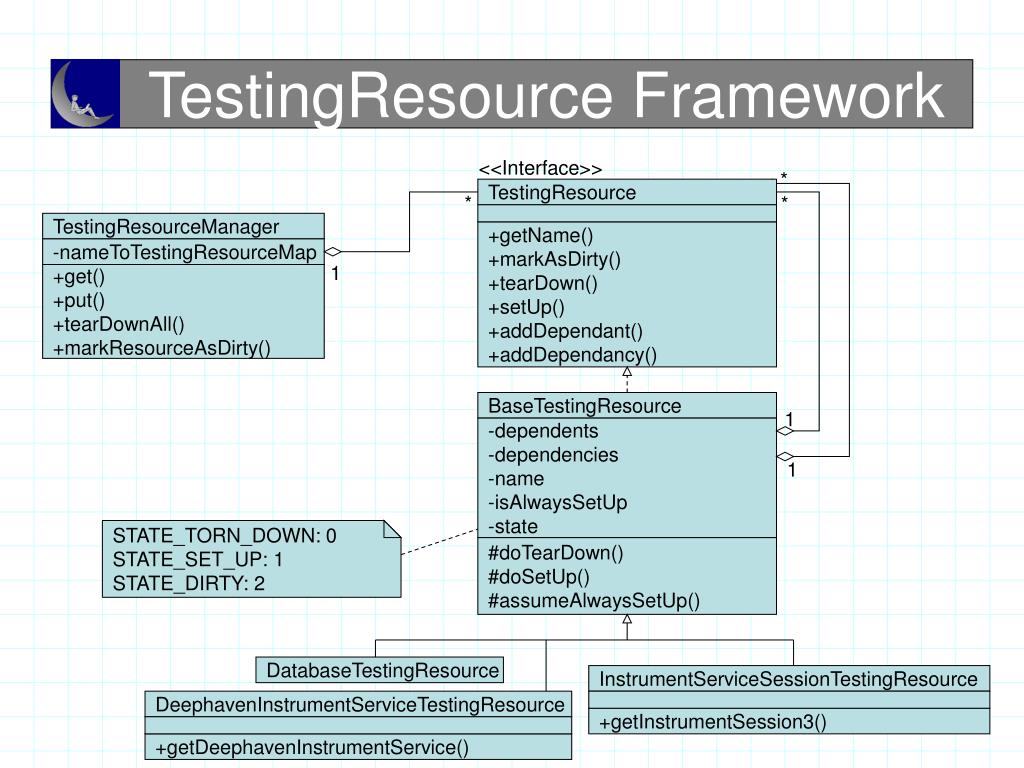Click the inheritance arrowhead below BaseTestingResource
Viewport: 1024px width, 768px height.
627,620
